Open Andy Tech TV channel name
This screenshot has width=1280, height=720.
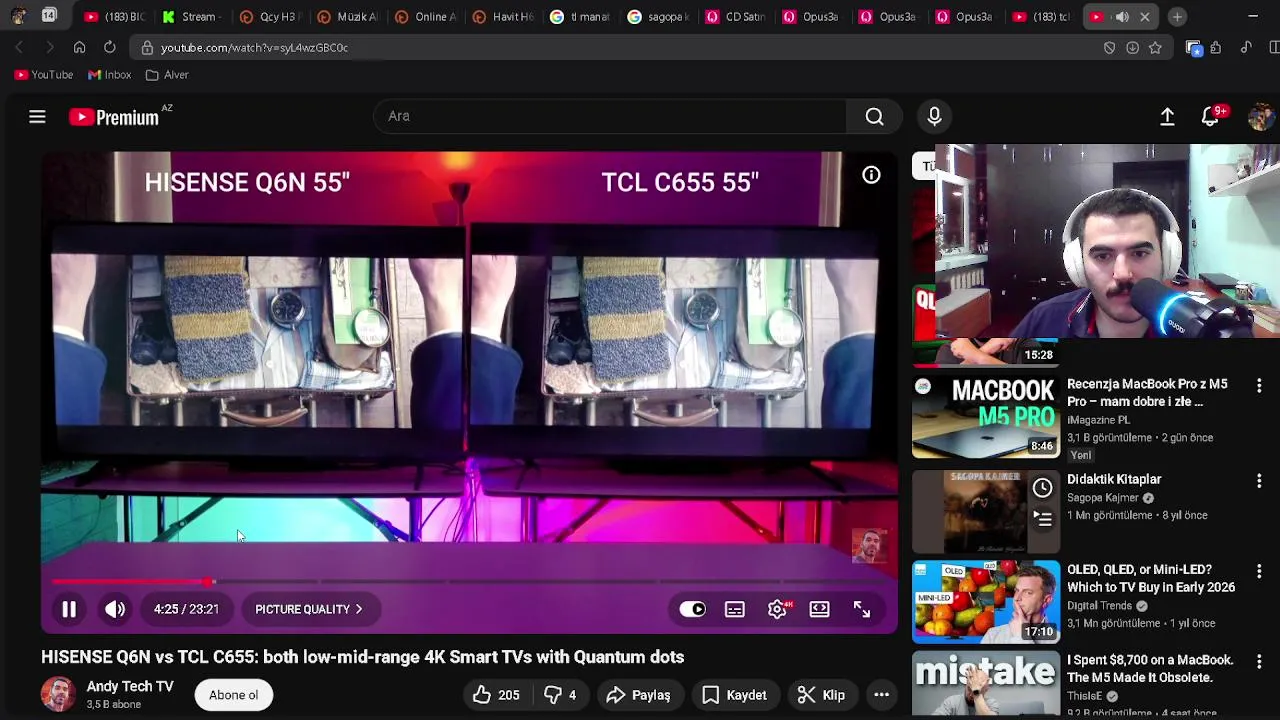coord(130,686)
